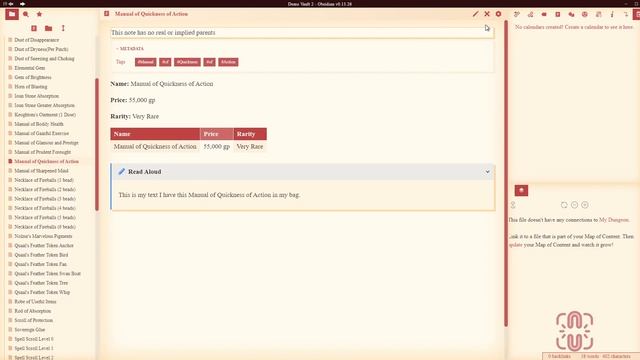Create a new folder in file explorer
The height and width of the screenshot is (360, 640).
pos(49,28)
